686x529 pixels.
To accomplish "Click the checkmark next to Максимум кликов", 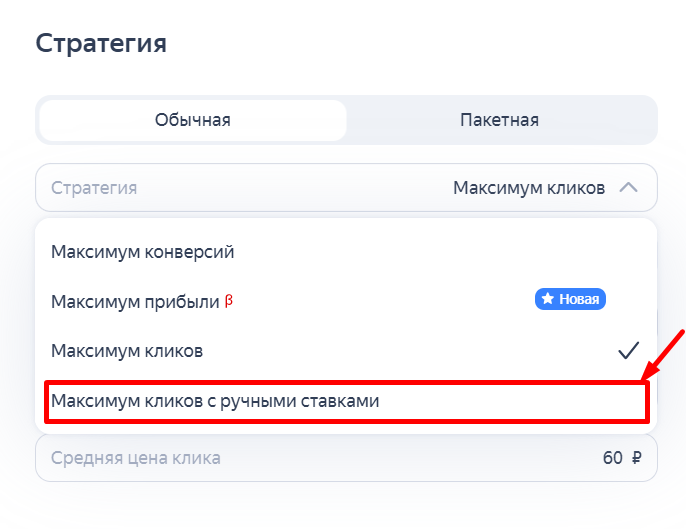I will [x=628, y=351].
